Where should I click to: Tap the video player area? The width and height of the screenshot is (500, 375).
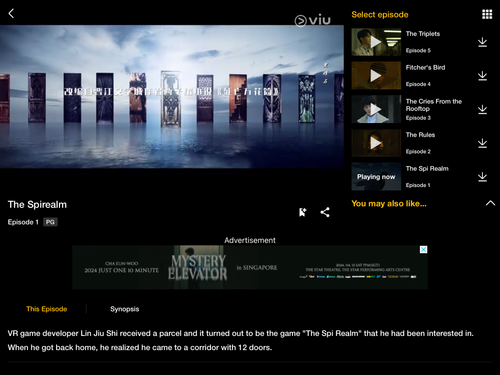click(172, 97)
